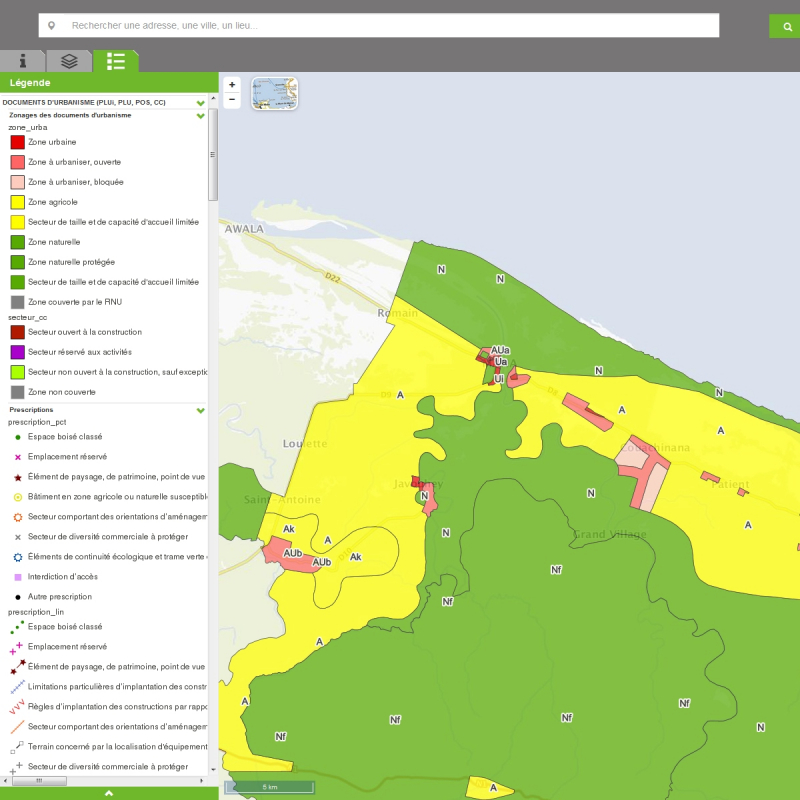Click the address search input field
The image size is (800, 800).
click(379, 26)
